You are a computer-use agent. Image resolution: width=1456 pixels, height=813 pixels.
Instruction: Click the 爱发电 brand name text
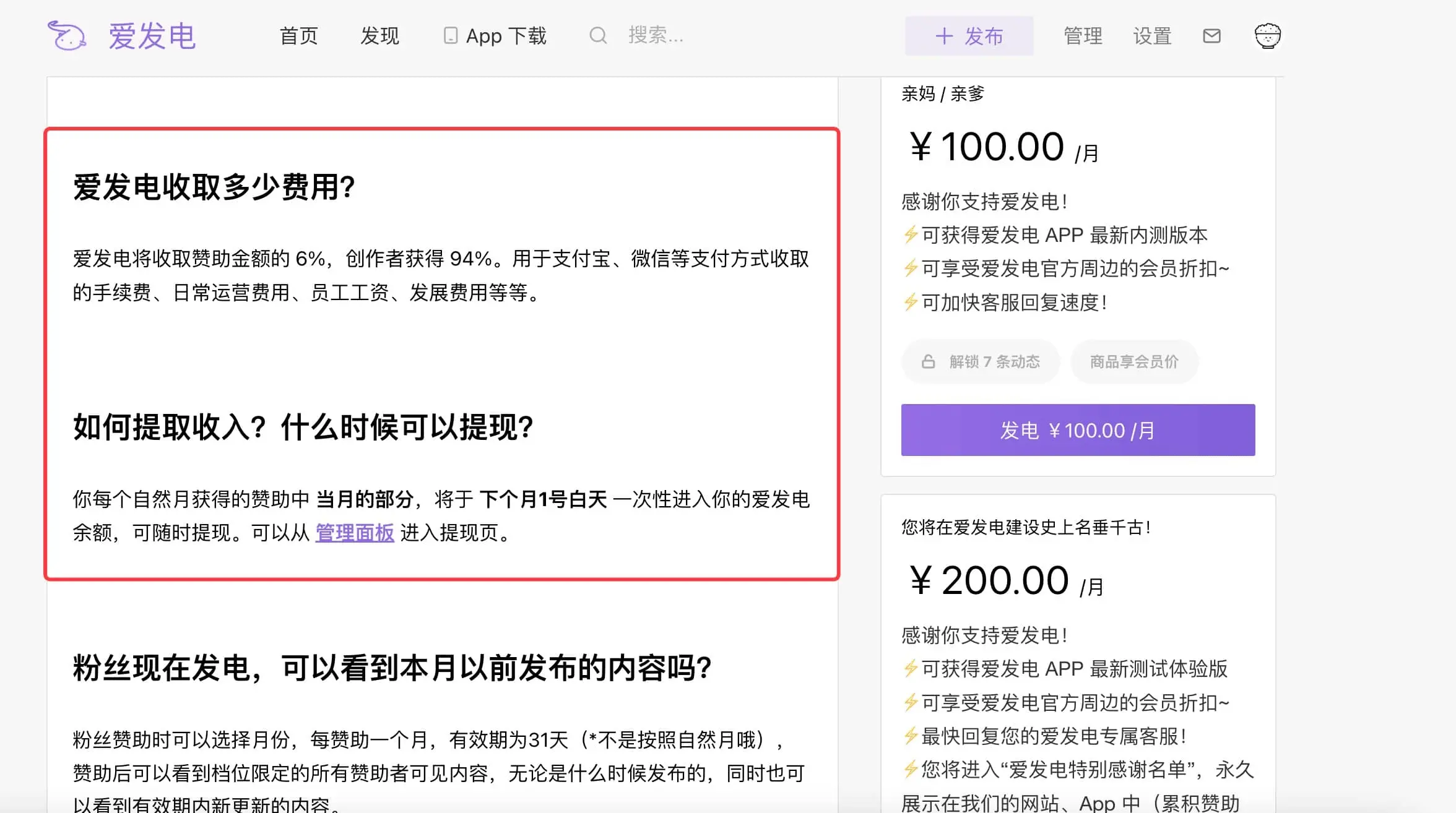pyautogui.click(x=152, y=36)
